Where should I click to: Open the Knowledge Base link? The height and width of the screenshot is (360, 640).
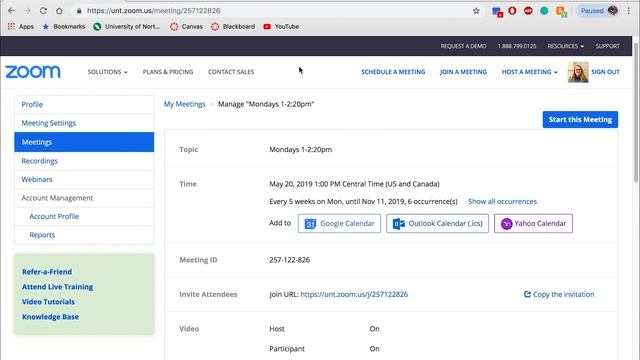(x=50, y=317)
